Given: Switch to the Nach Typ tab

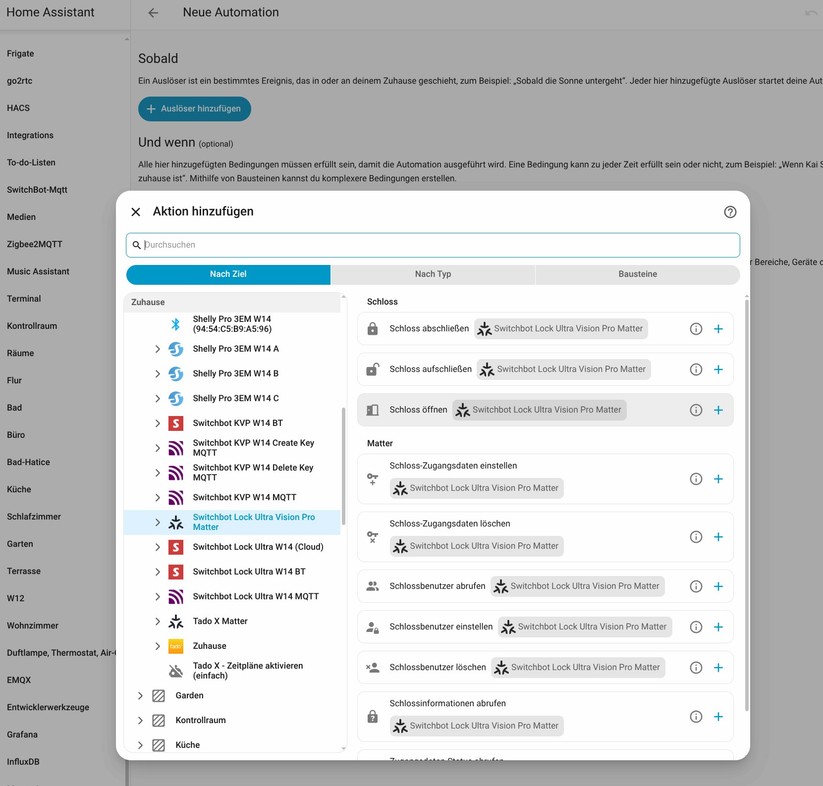Looking at the screenshot, I should point(432,274).
